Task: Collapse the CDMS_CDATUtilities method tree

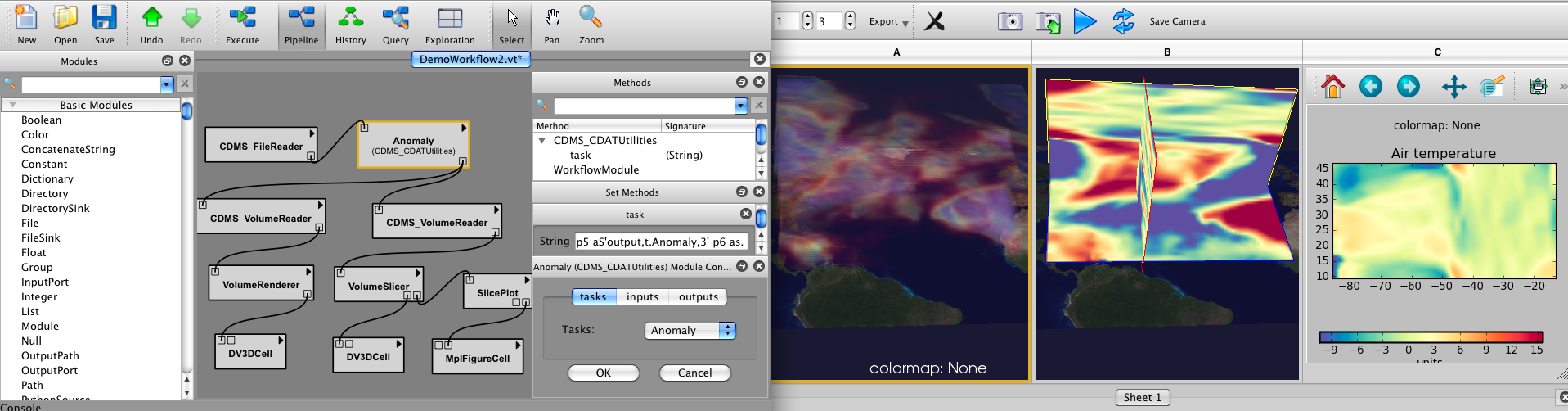Action: pos(541,141)
